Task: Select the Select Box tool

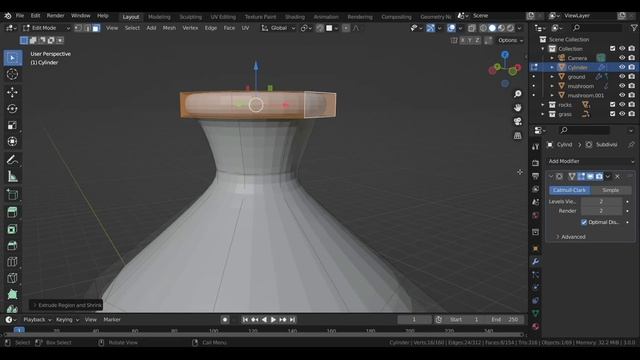Action: (12, 58)
